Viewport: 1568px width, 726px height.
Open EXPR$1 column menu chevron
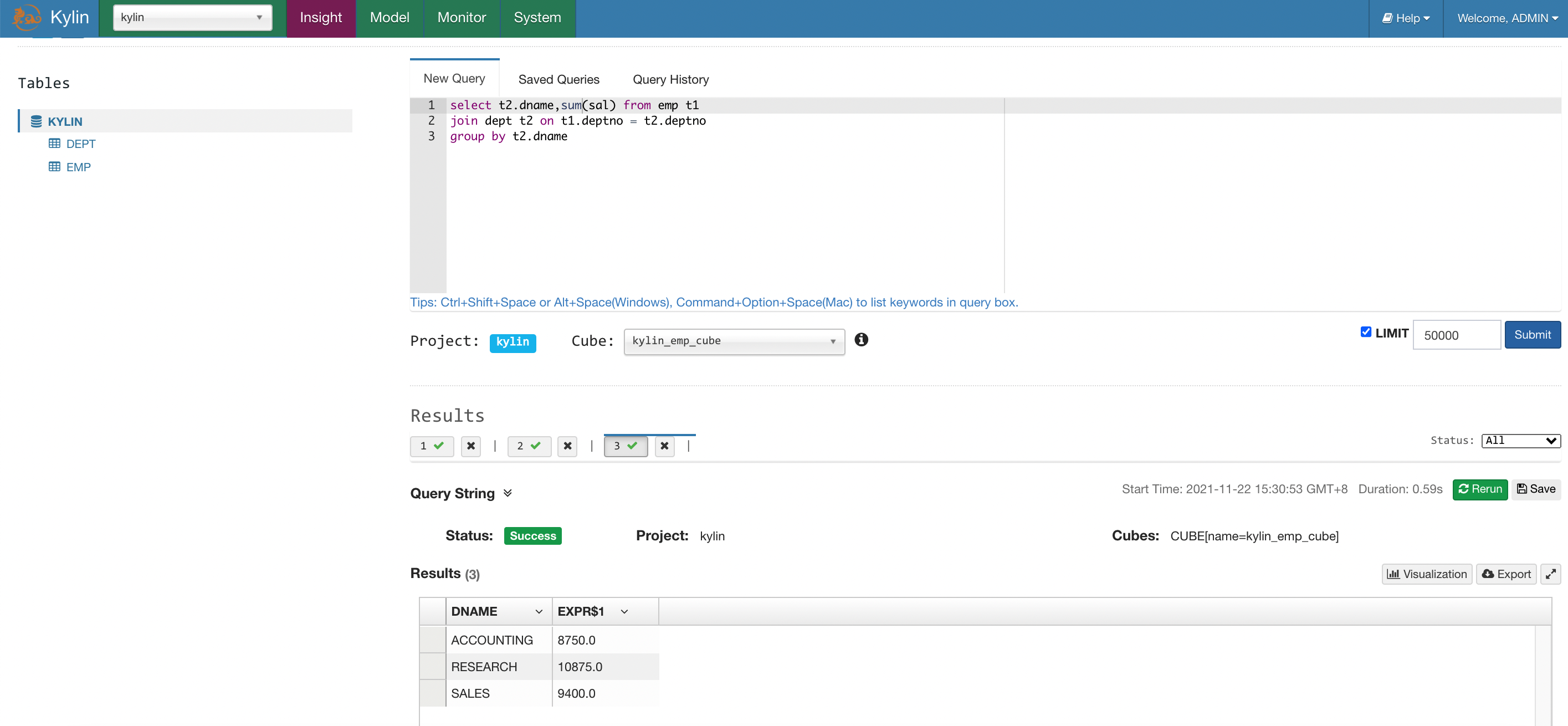tap(624, 611)
